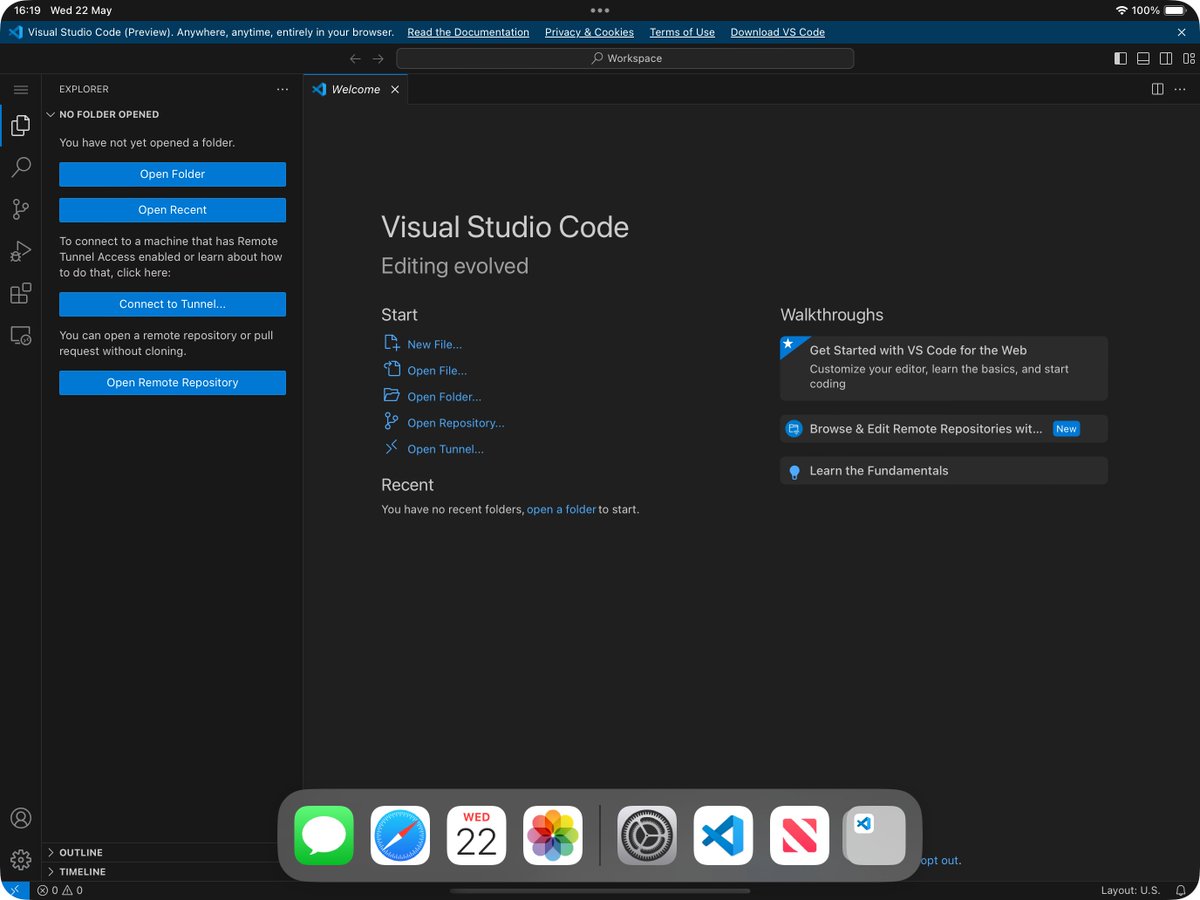1200x900 pixels.
Task: Toggle the primary side bar layout icon
Action: coord(1120,58)
